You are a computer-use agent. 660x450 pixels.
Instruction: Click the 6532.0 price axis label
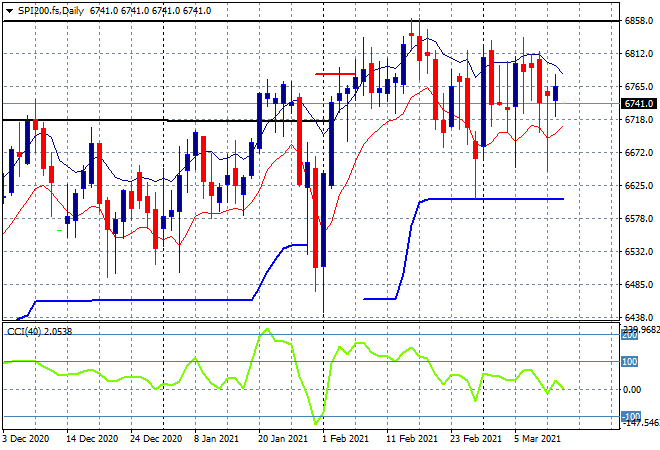639,252
